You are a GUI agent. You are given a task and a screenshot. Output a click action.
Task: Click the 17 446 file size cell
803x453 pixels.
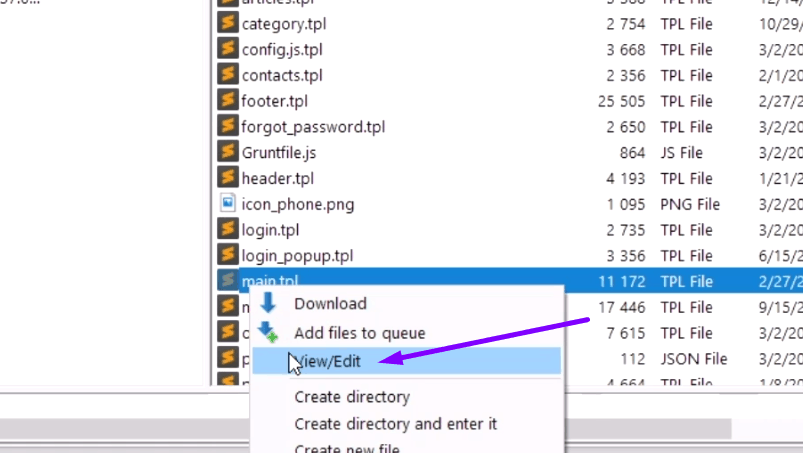point(621,308)
